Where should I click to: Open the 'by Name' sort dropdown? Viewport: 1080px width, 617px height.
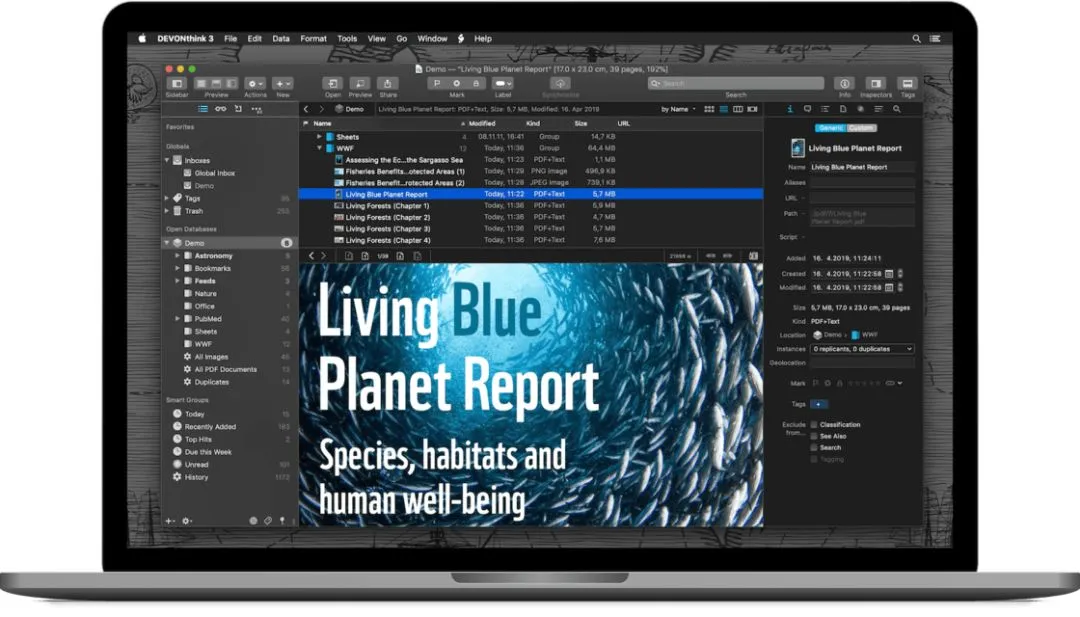(x=678, y=109)
